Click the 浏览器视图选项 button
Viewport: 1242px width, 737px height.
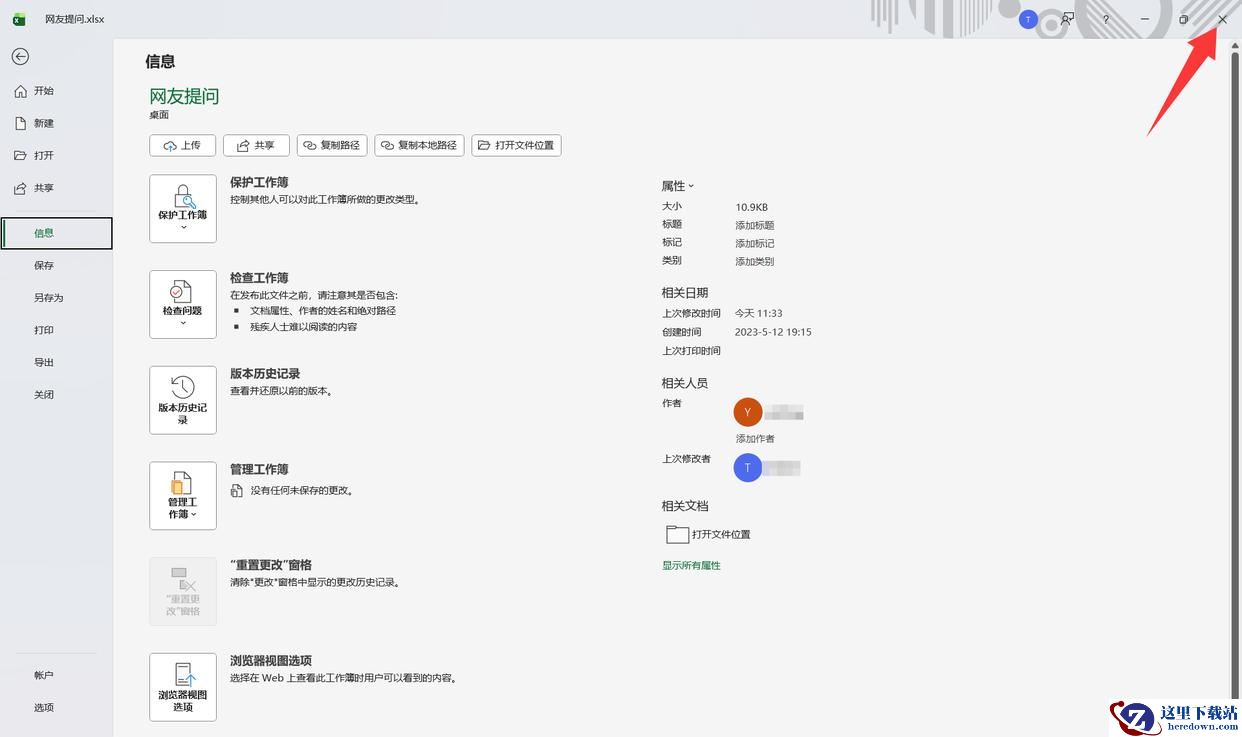coord(183,687)
